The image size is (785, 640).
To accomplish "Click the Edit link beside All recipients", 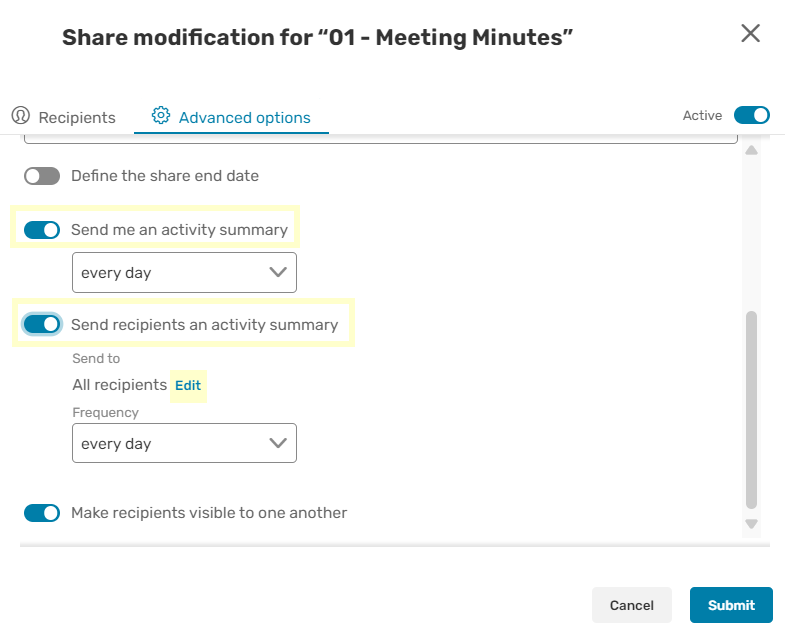I will pos(188,385).
